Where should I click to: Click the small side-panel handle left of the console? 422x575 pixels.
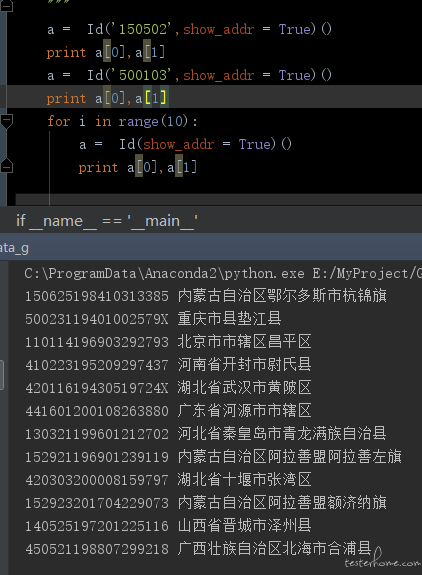(2, 374)
